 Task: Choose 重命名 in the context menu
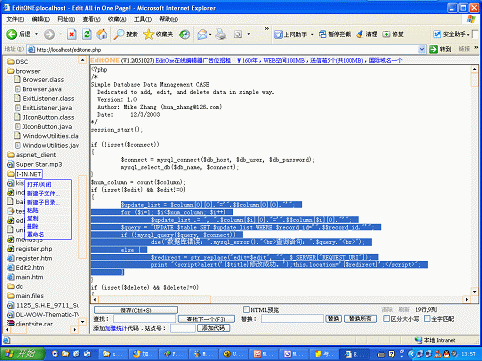(35, 234)
